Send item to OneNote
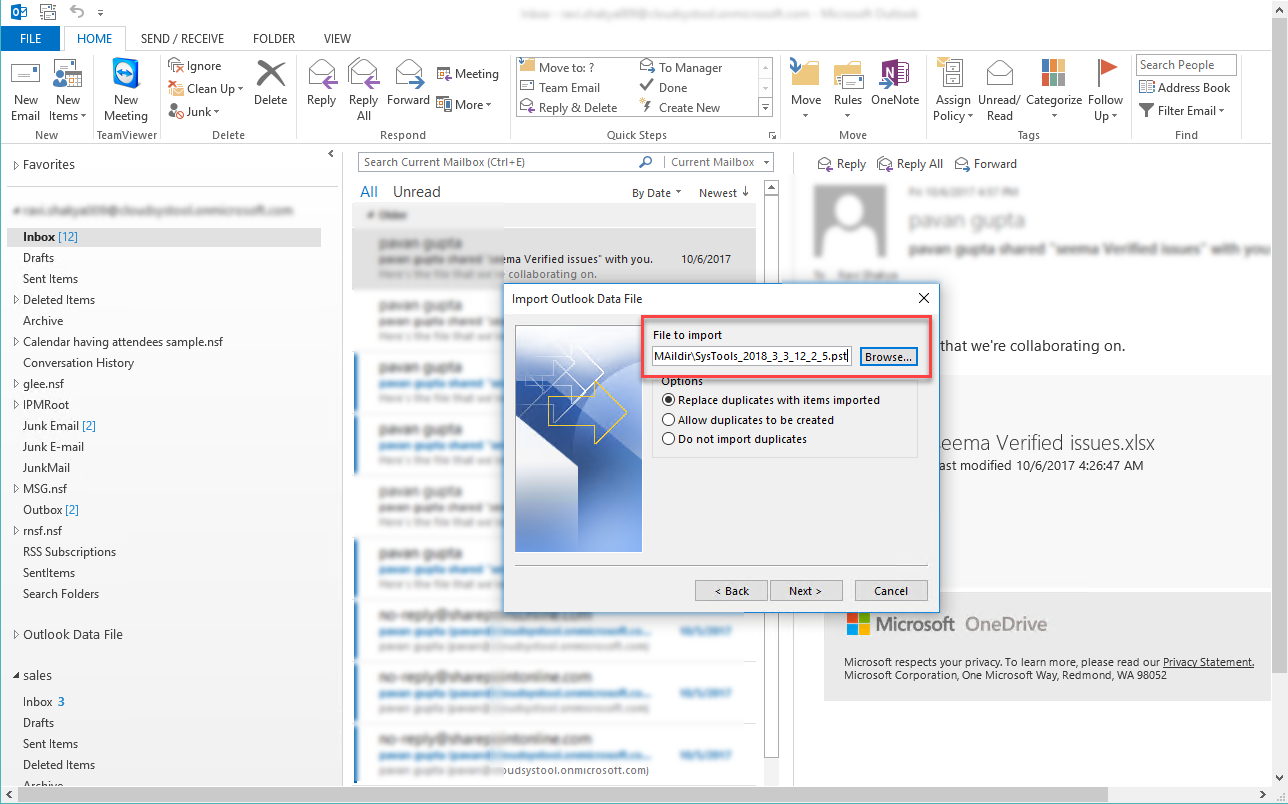The width and height of the screenshot is (1288, 804). (895, 82)
